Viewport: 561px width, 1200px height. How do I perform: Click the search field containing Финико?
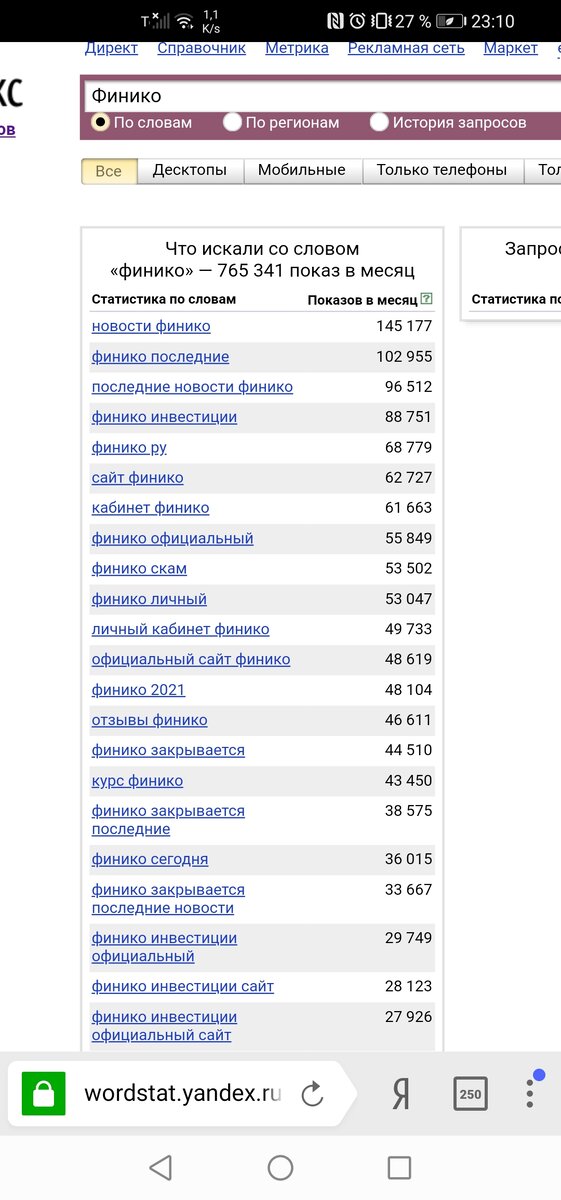(x=320, y=96)
